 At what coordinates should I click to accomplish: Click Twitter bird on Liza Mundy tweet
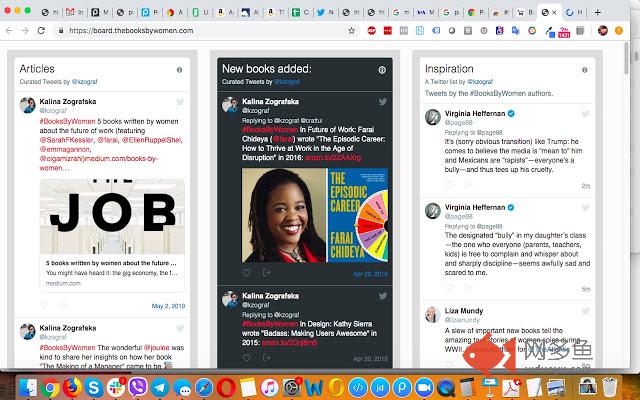click(585, 311)
